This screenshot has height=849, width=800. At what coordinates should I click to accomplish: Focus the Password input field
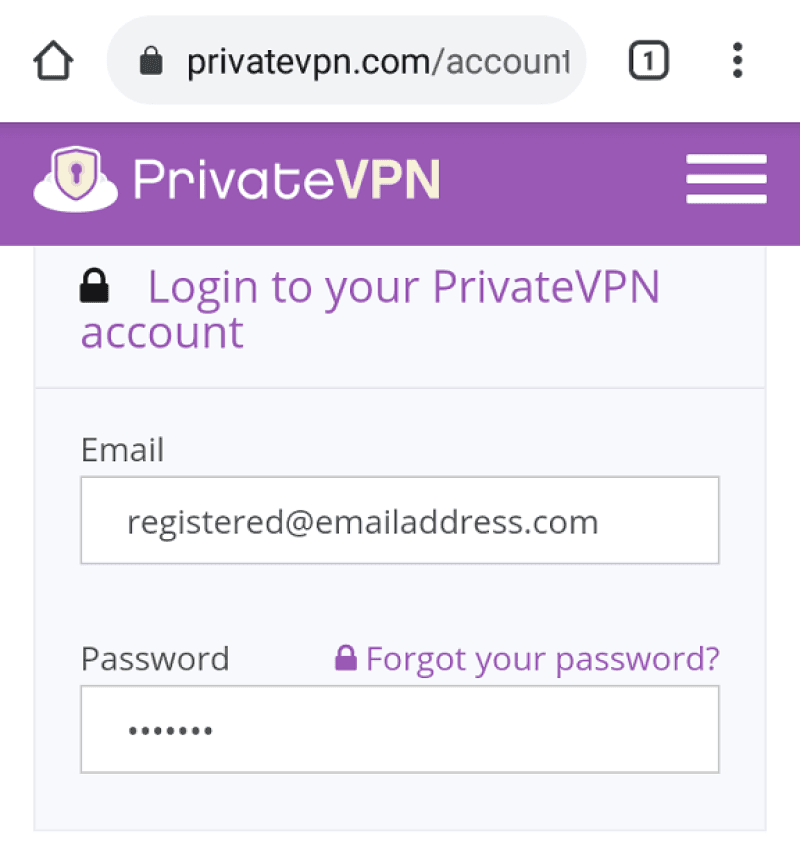(x=399, y=729)
